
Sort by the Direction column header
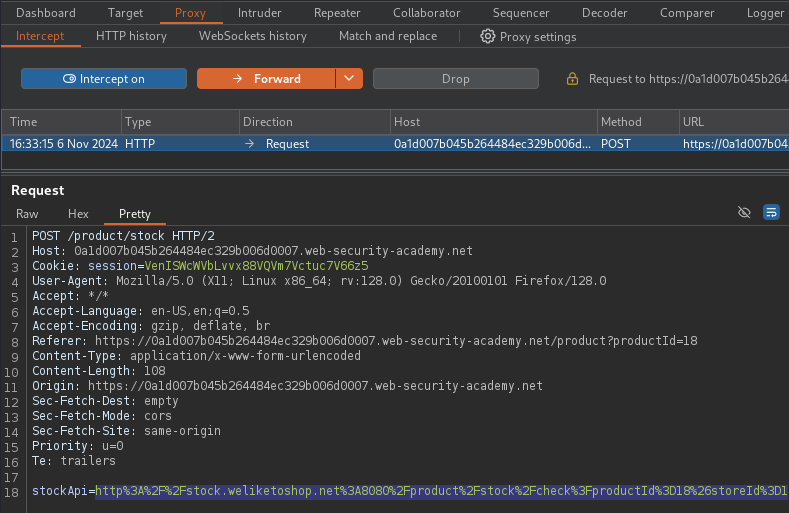coord(314,122)
